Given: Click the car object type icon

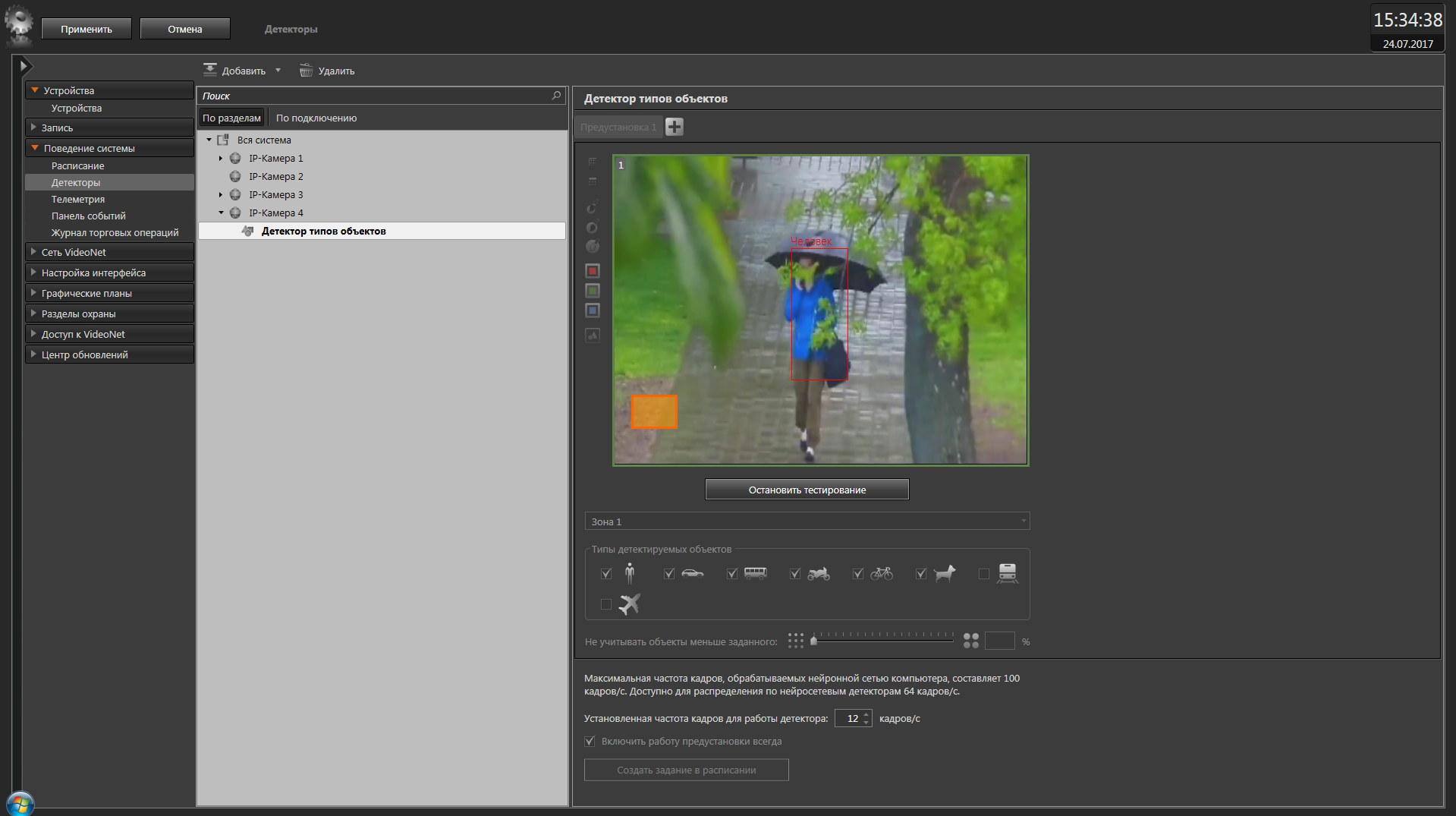Looking at the screenshot, I should coord(692,573).
